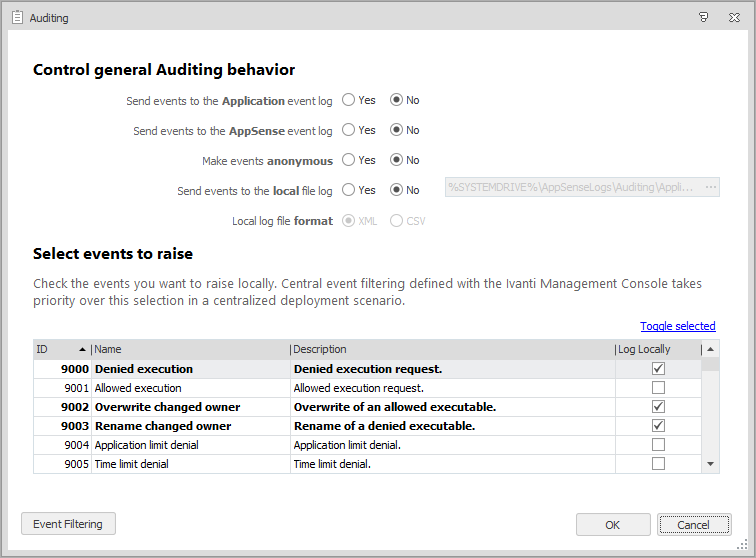
Task: Select Yes for AppSense event log
Action: (x=349, y=130)
